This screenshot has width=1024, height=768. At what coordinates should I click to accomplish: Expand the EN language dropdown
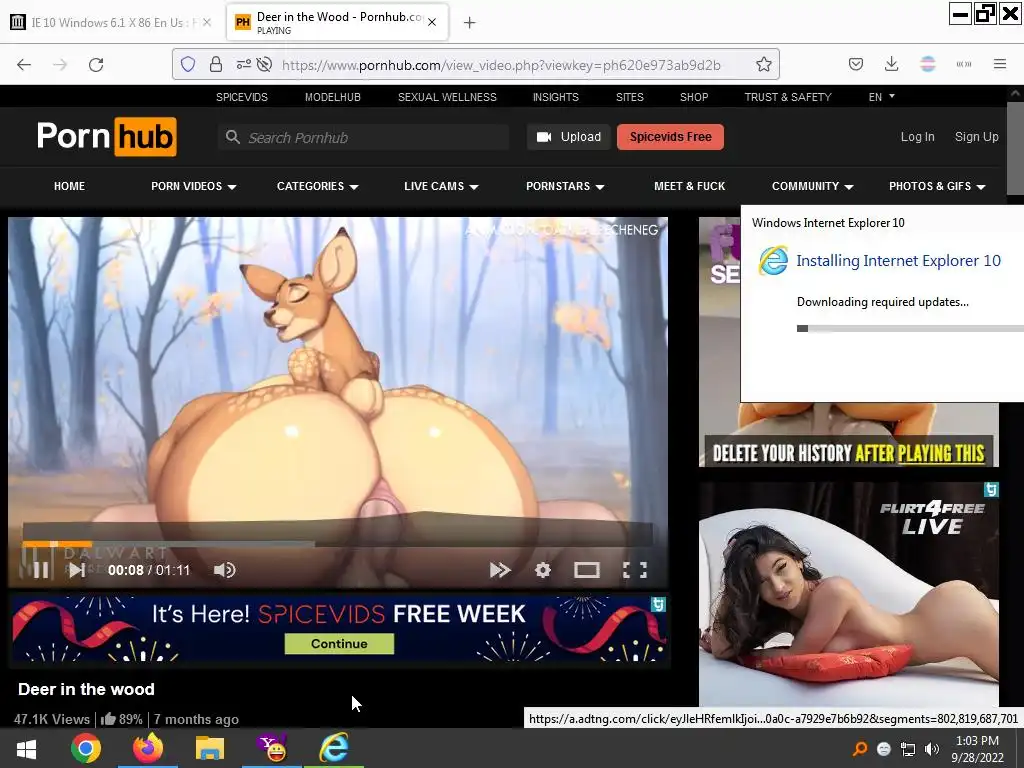882,97
